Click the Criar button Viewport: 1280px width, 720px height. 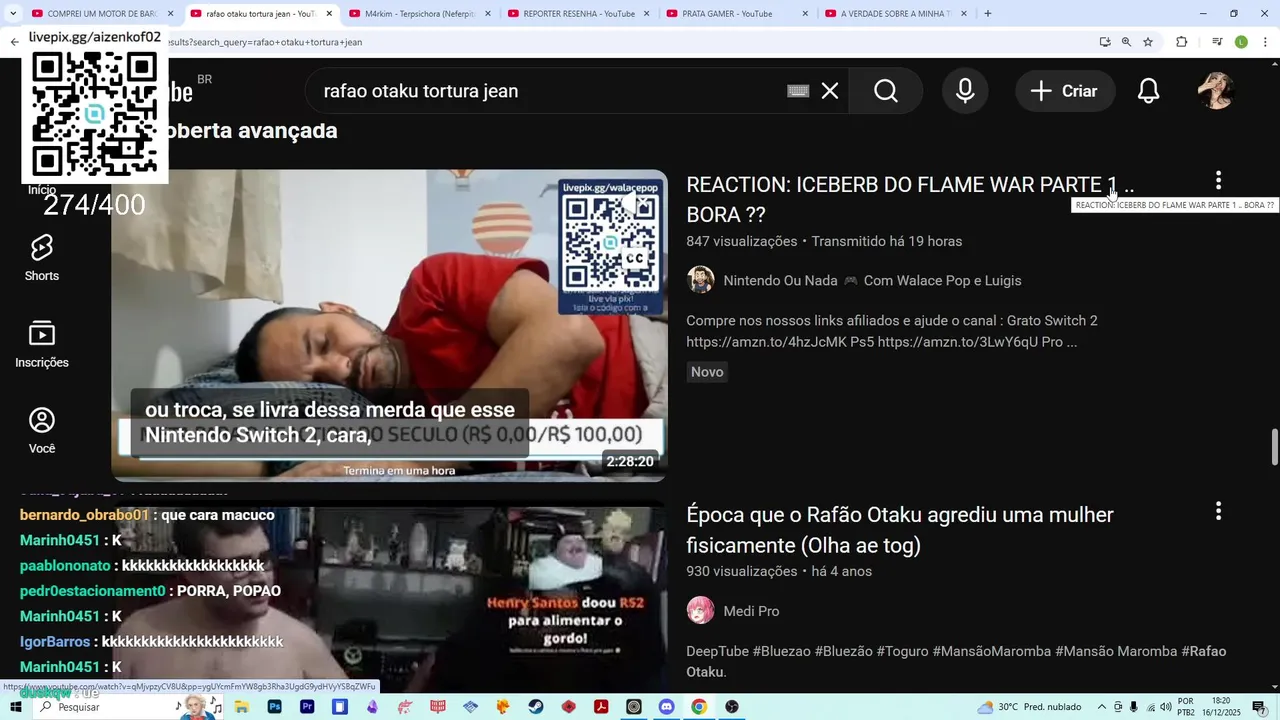[1065, 91]
